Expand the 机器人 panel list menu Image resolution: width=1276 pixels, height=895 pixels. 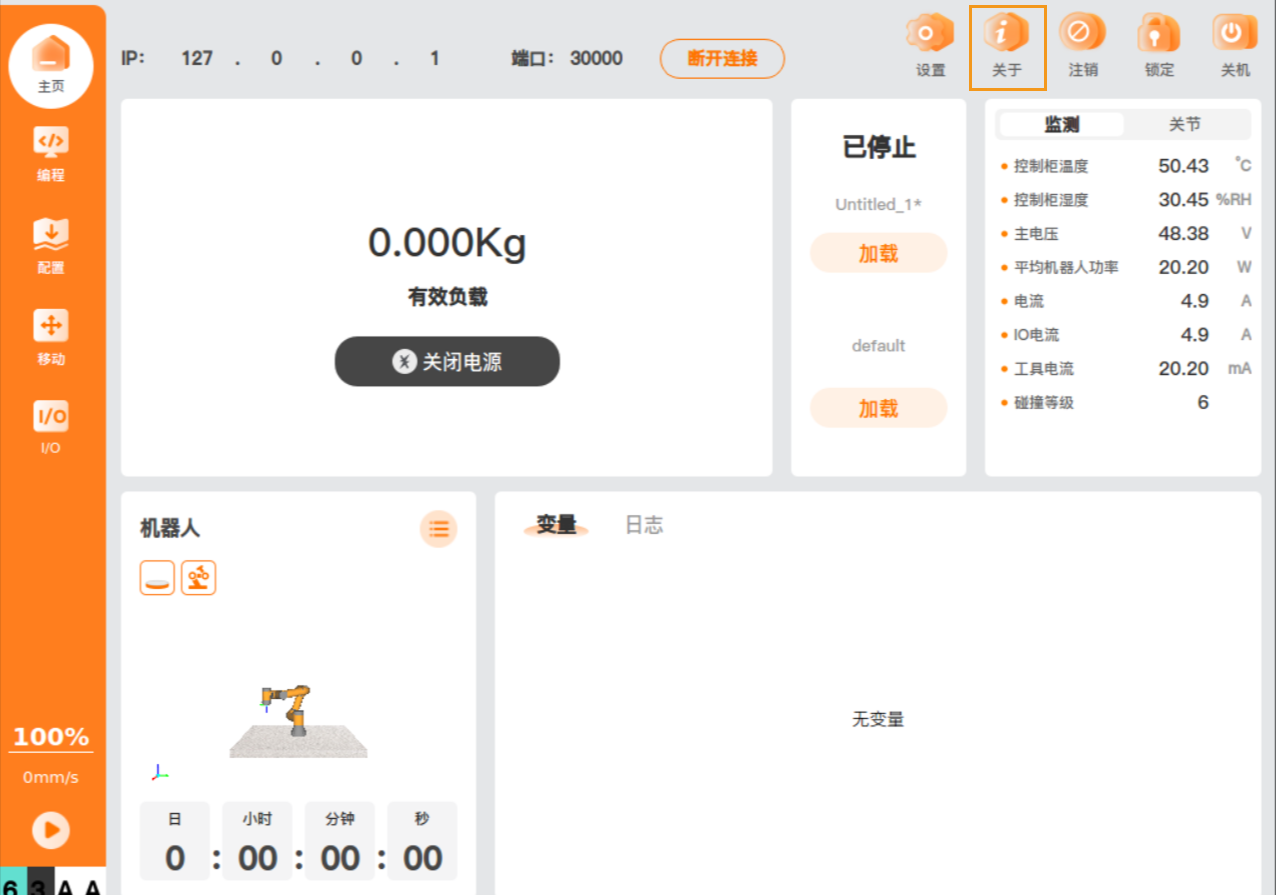click(438, 529)
